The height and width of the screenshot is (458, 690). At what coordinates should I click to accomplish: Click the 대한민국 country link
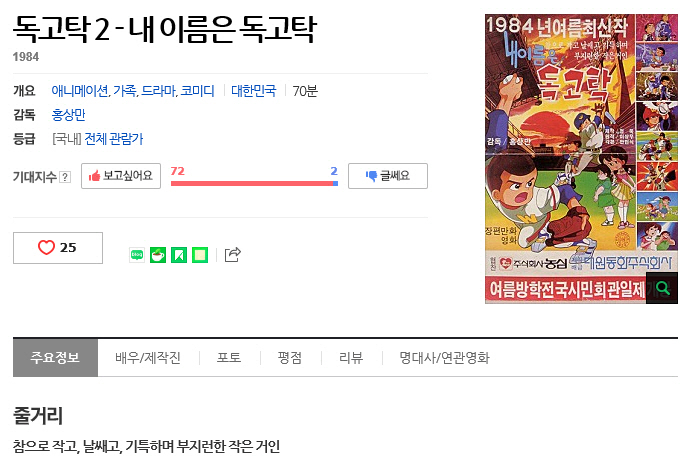pos(253,91)
